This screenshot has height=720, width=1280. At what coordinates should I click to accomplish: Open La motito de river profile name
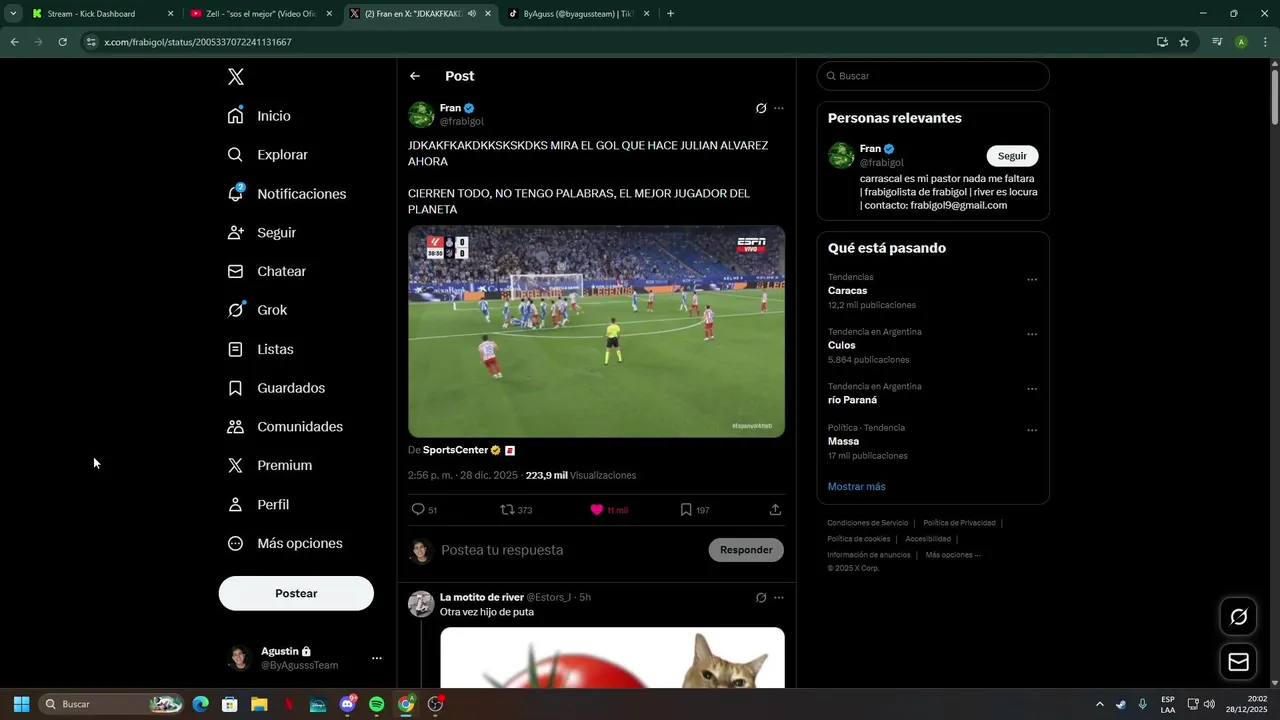(x=482, y=597)
